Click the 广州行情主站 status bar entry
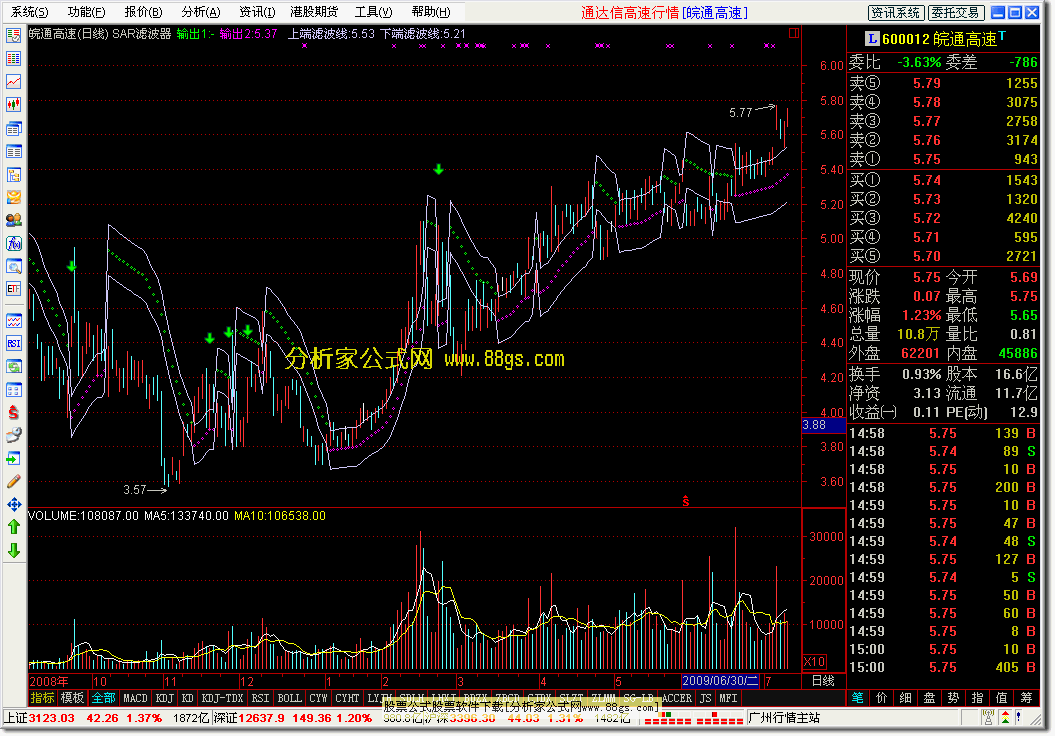The height and width of the screenshot is (736, 1055). (784, 718)
